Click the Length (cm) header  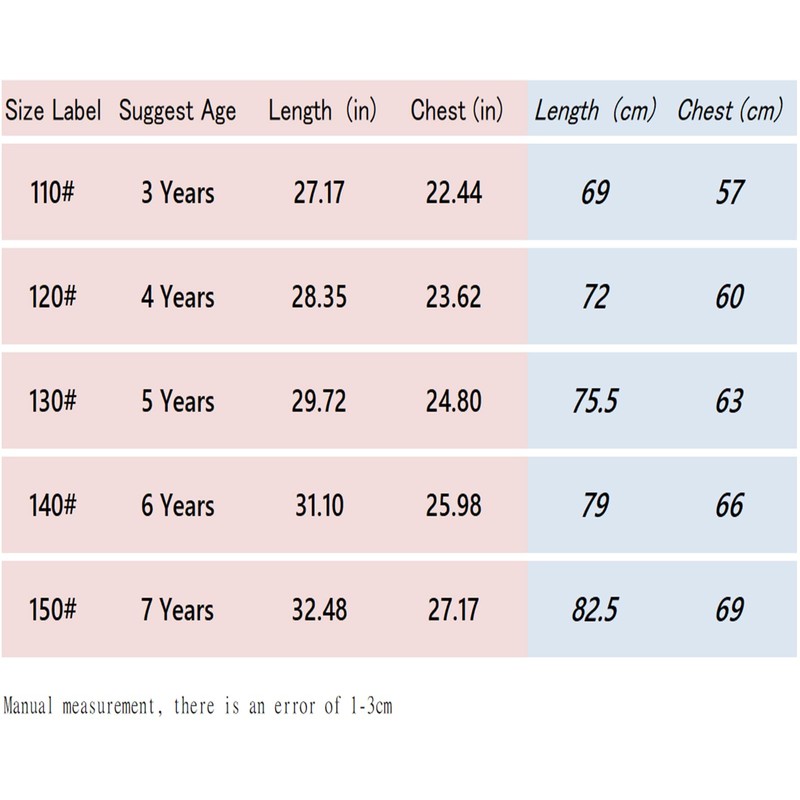point(594,111)
